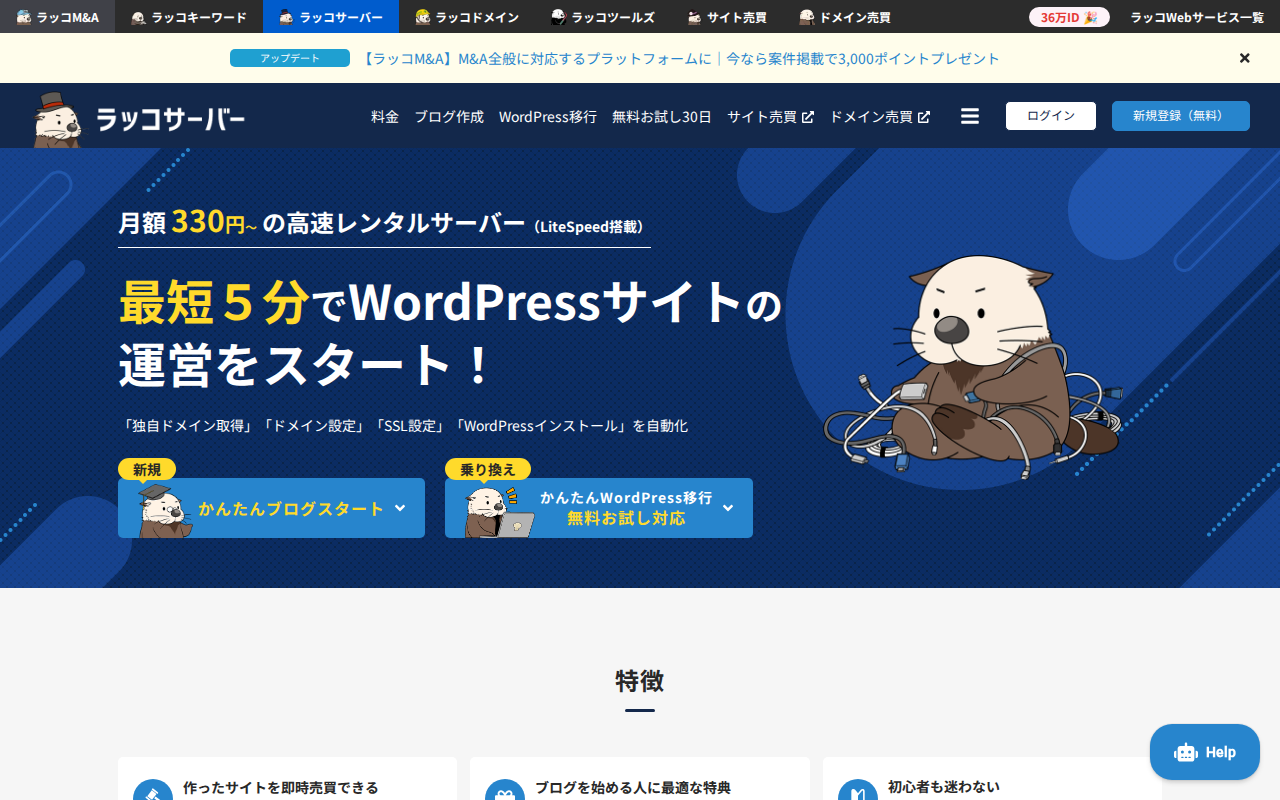Expand かんたんブログスタート dropdown button
Image resolution: width=1280 pixels, height=800 pixels.
(x=271, y=508)
